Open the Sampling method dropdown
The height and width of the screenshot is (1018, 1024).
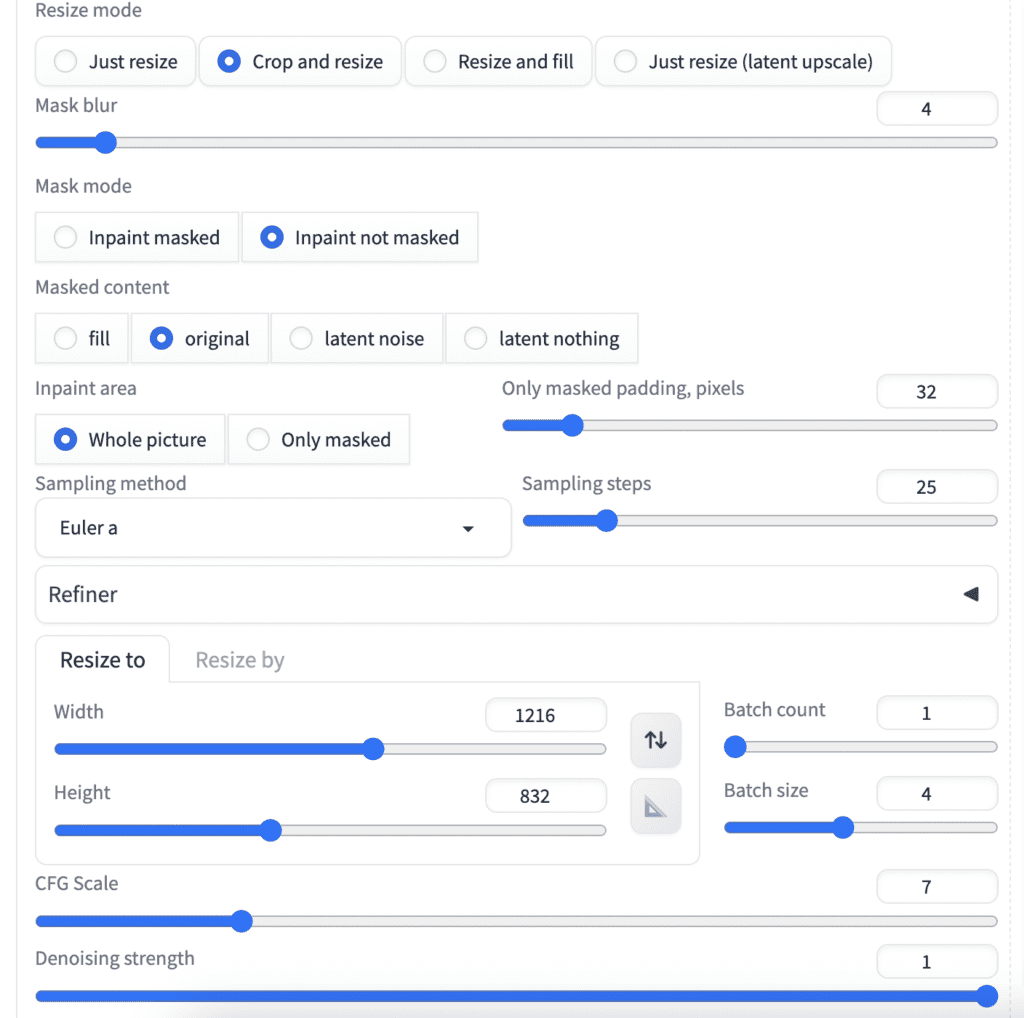click(x=273, y=528)
